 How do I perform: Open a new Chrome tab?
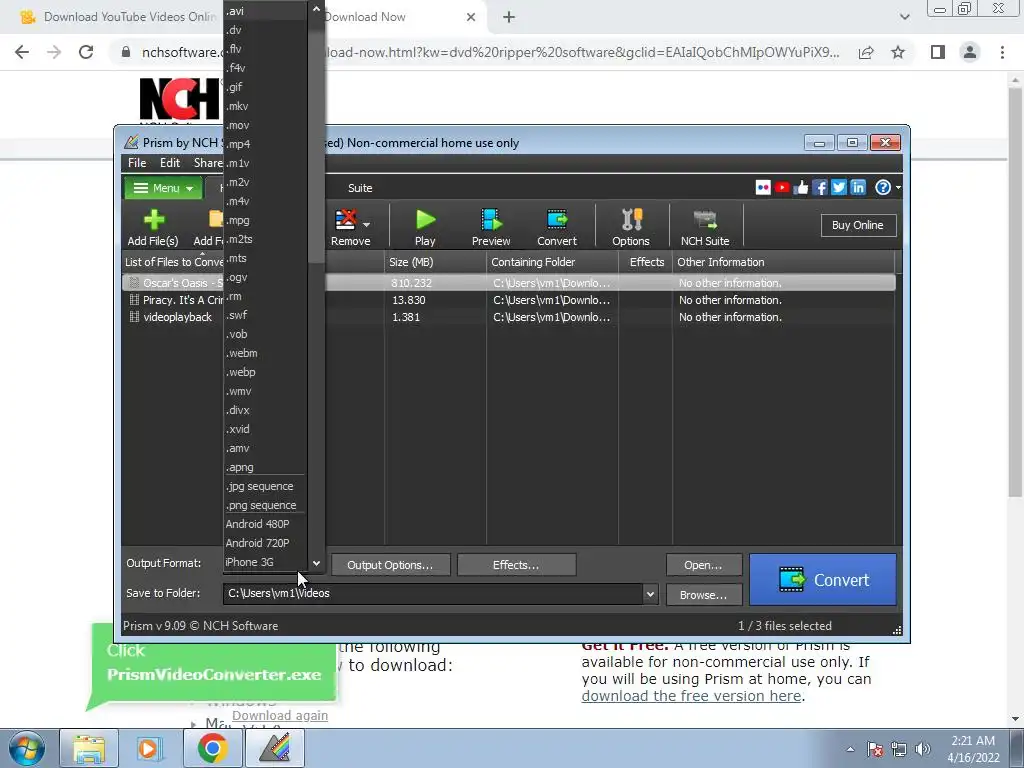pos(509,17)
